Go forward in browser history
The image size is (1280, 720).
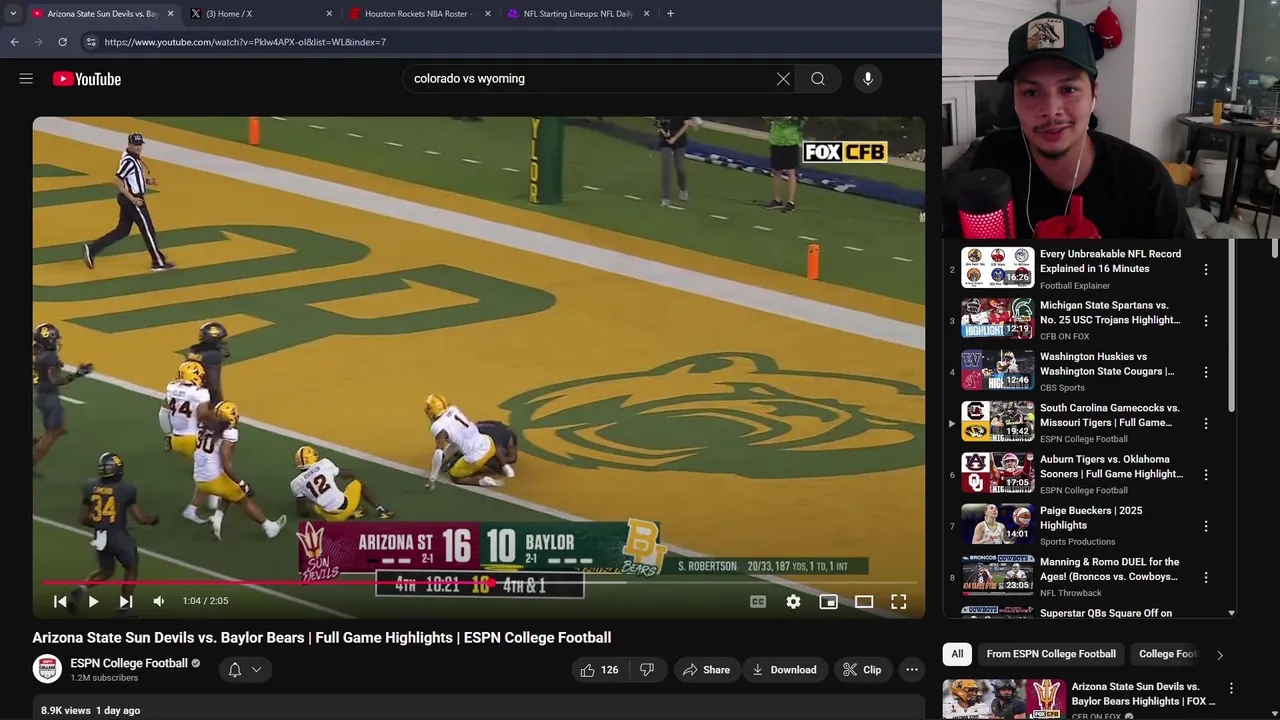point(39,42)
